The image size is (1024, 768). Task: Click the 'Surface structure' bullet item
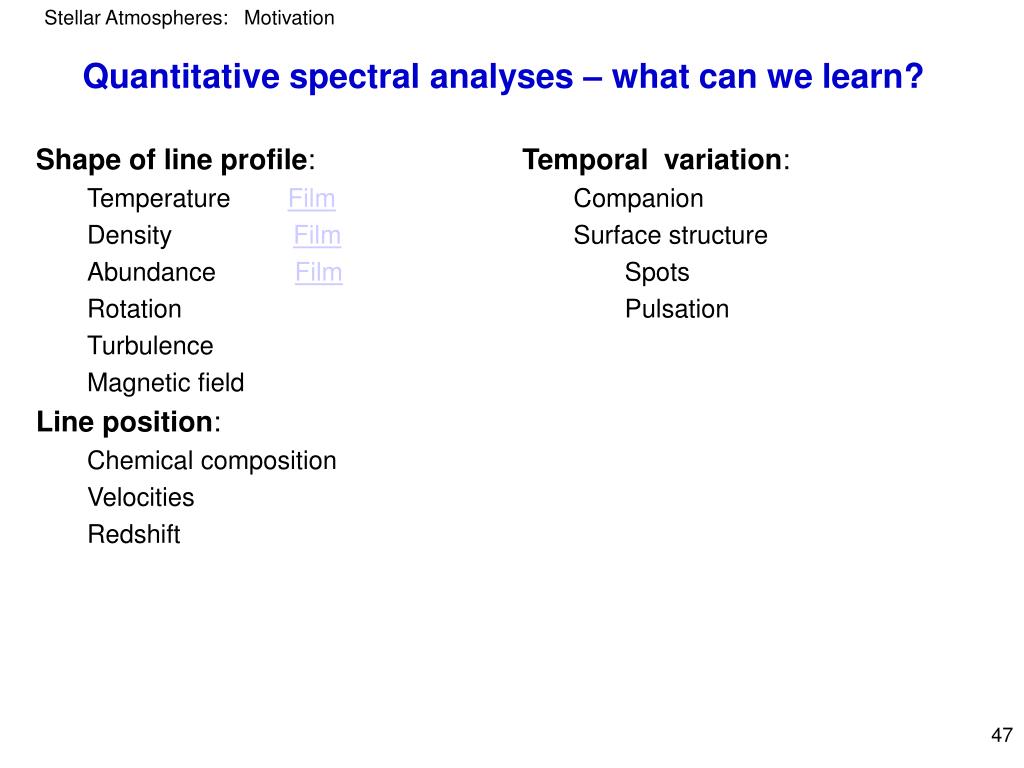click(x=671, y=236)
